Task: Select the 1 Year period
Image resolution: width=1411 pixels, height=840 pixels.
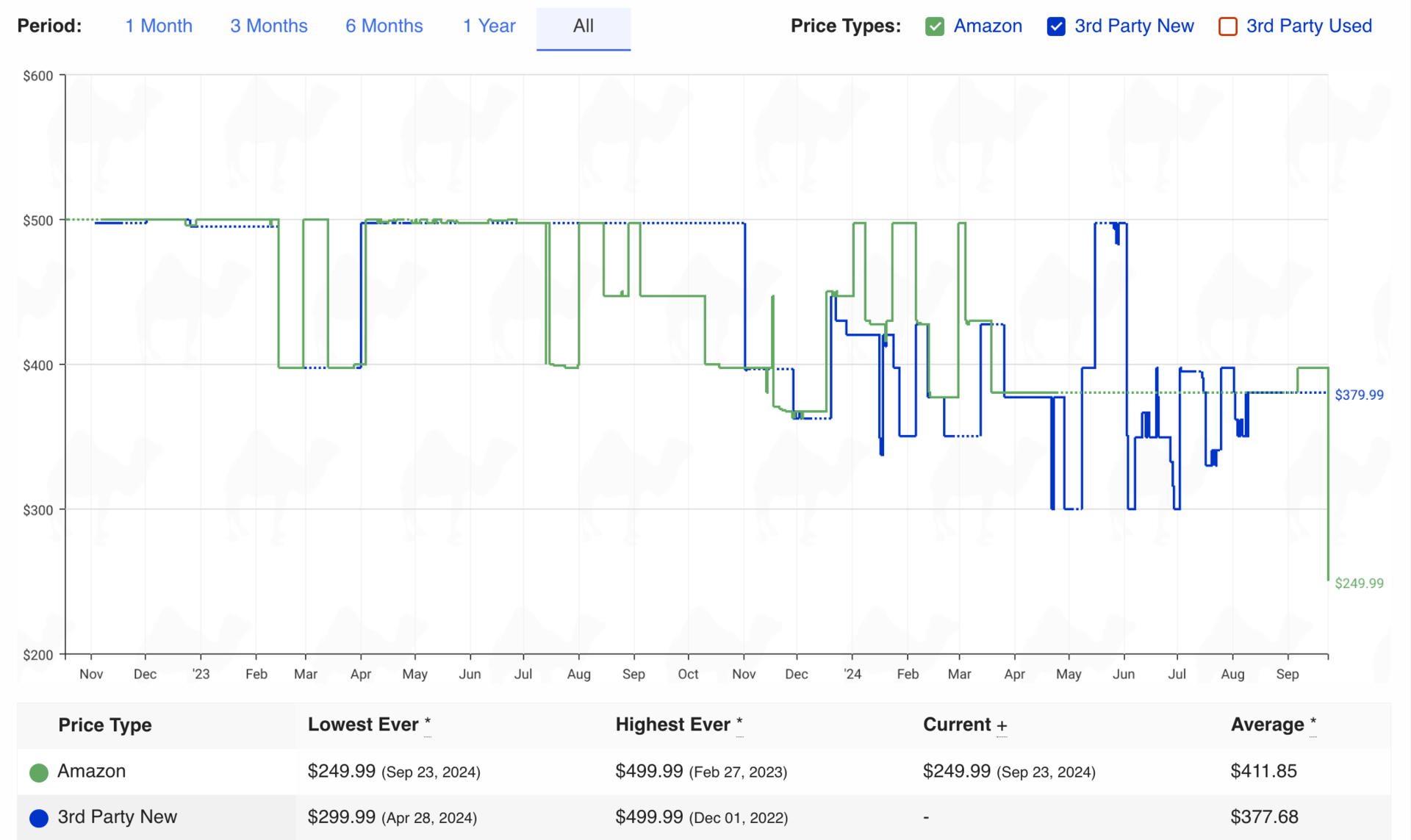Action: pyautogui.click(x=489, y=26)
